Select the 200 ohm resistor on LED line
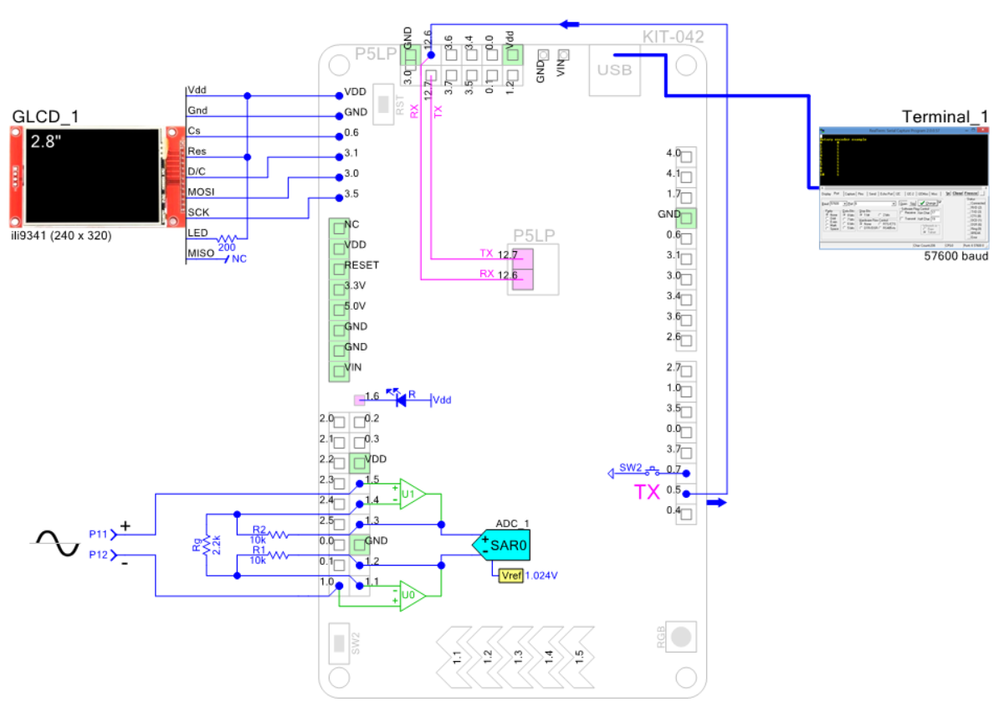This screenshot has width=999, height=707. coord(227,238)
